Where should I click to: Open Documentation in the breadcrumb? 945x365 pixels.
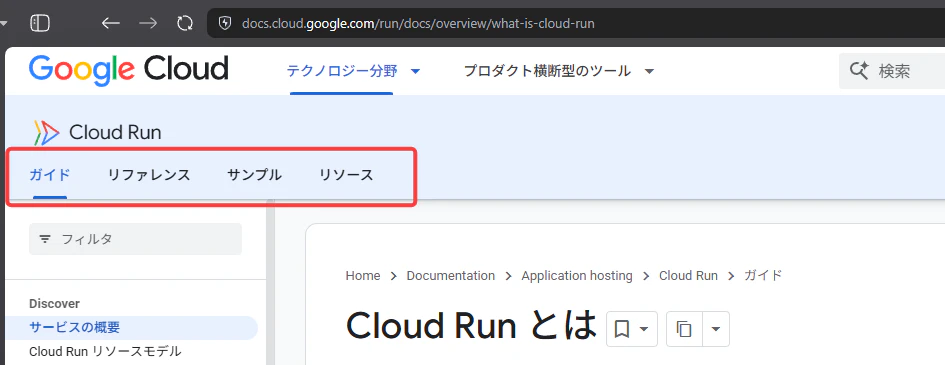pos(451,276)
